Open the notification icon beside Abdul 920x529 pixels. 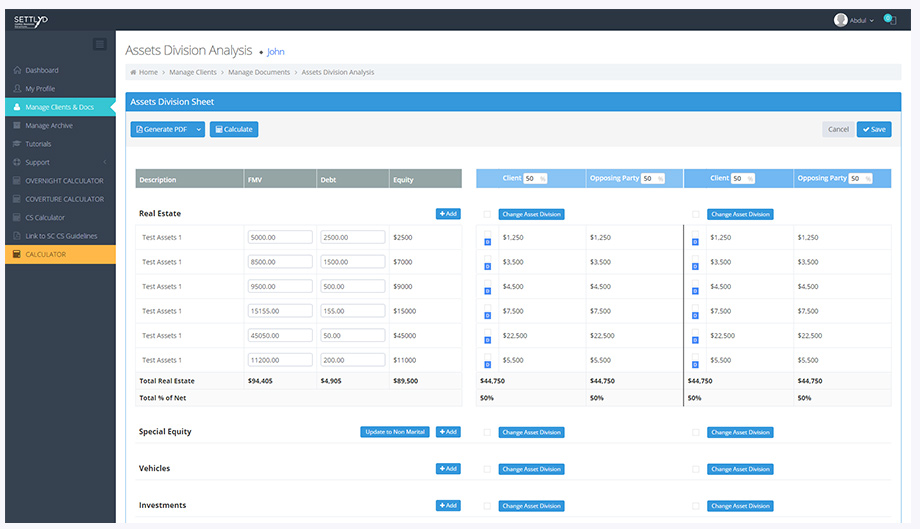[889, 20]
